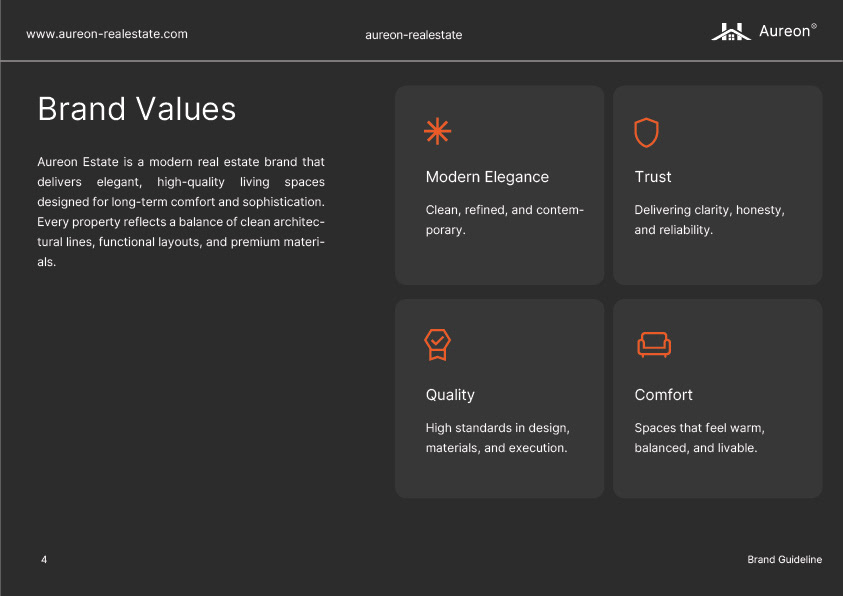Select the Comfort card title
The height and width of the screenshot is (596, 843).
(663, 395)
